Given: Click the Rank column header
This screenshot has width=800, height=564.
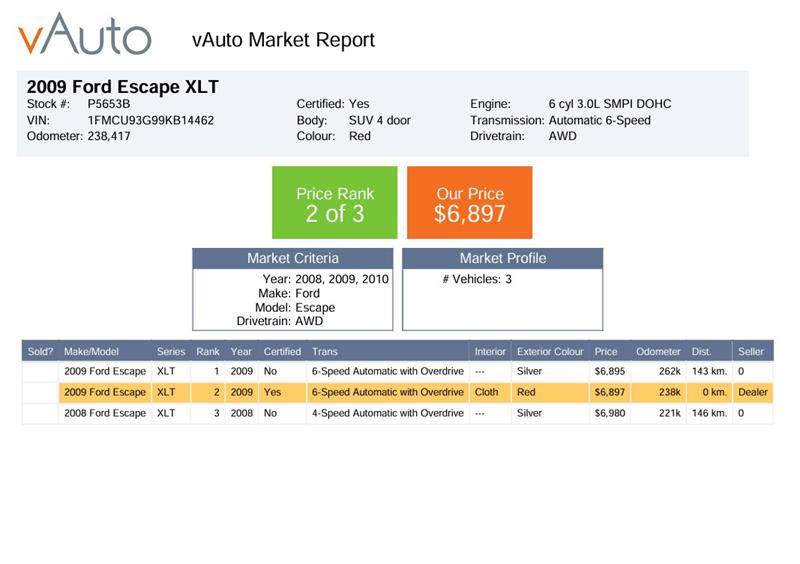Looking at the screenshot, I should point(208,352).
